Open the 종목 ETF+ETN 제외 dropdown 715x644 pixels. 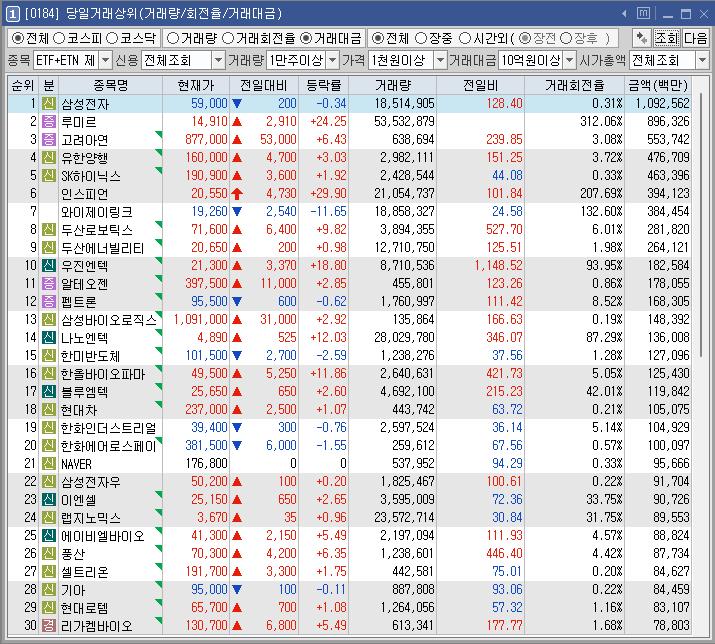click(105, 60)
